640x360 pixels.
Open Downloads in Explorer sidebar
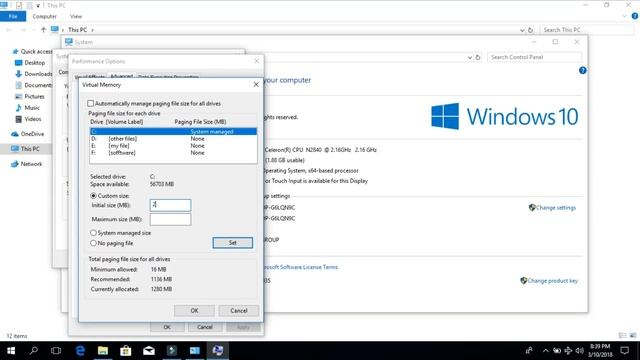point(33,74)
